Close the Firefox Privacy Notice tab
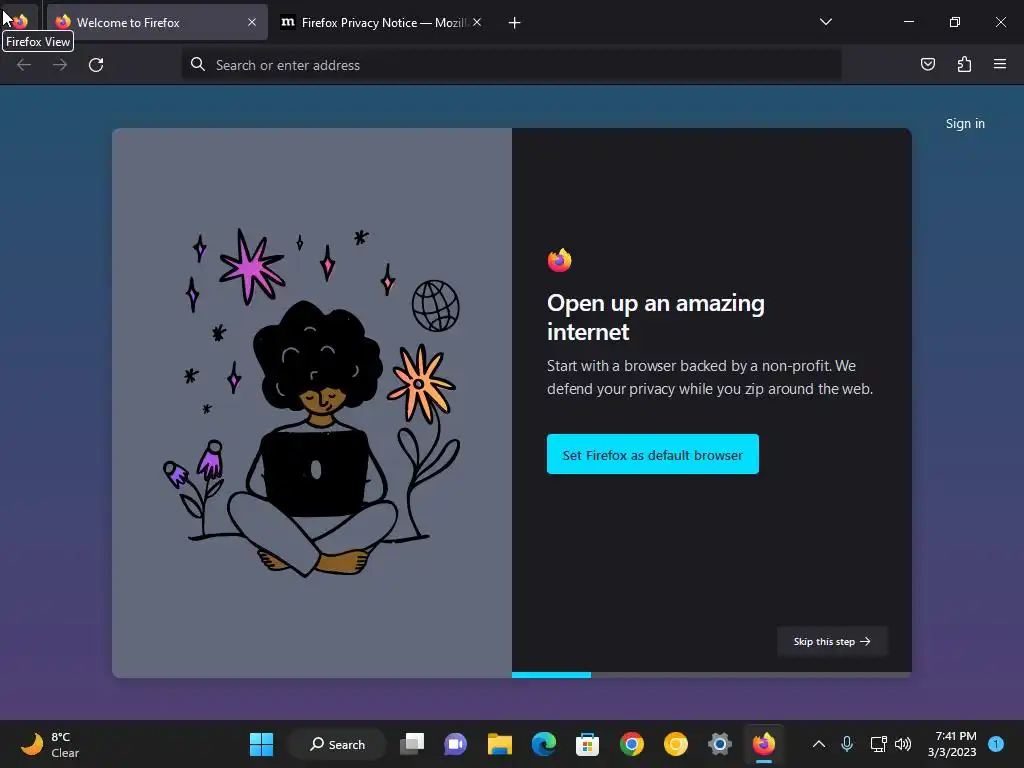This screenshot has height=768, width=1024. (x=477, y=22)
